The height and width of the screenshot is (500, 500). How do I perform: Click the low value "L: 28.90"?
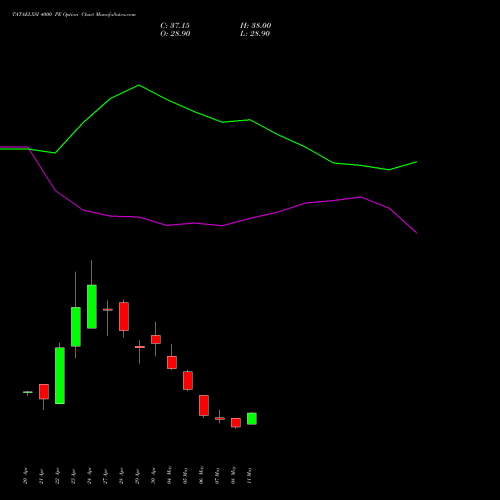[255, 34]
